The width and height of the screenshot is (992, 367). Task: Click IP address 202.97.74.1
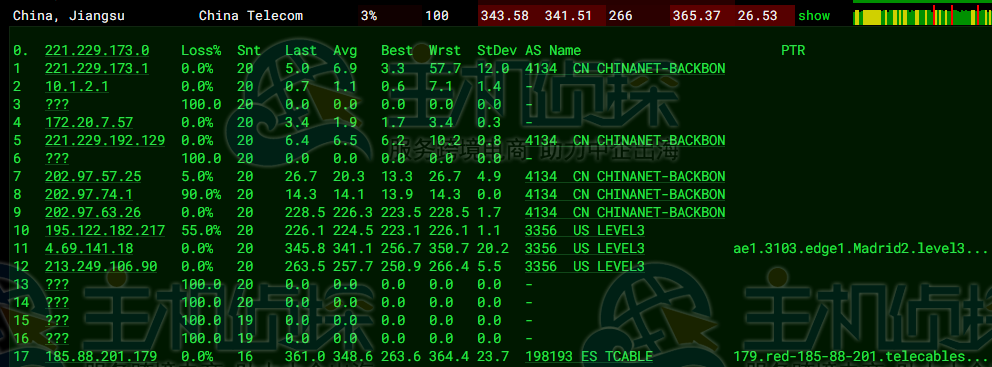89,194
